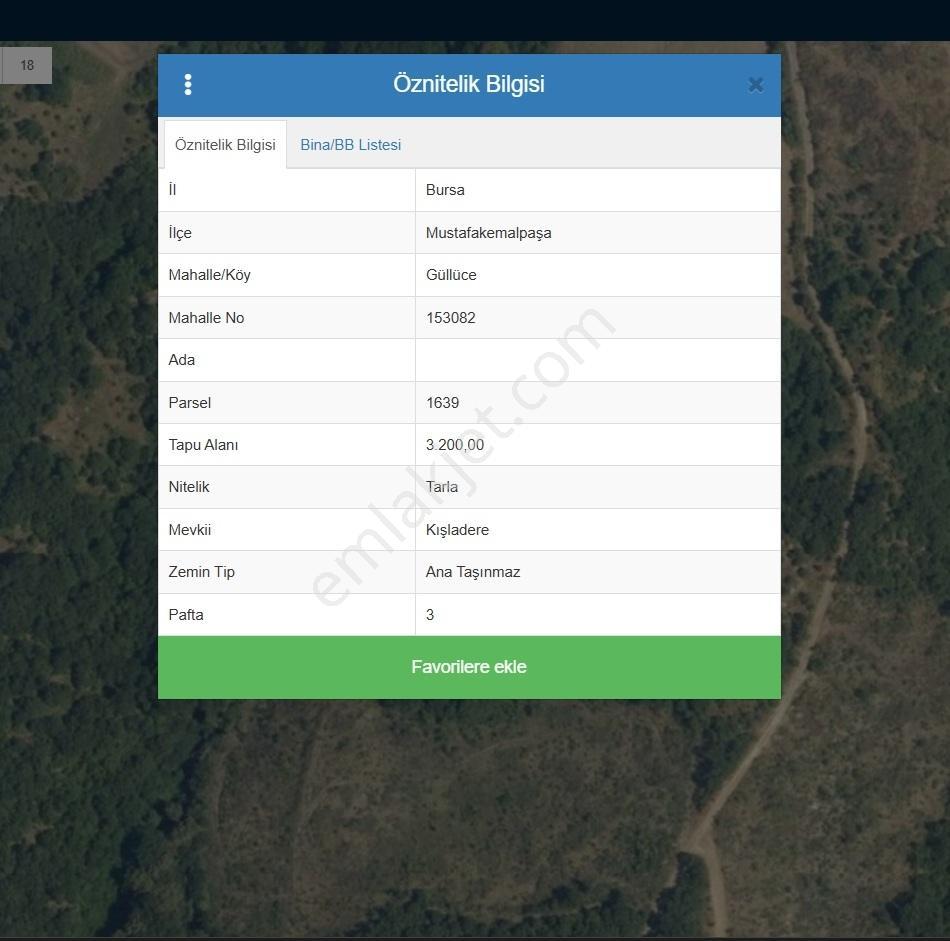
Task: Click the Mustafakemalpaşa district value
Action: (x=488, y=233)
